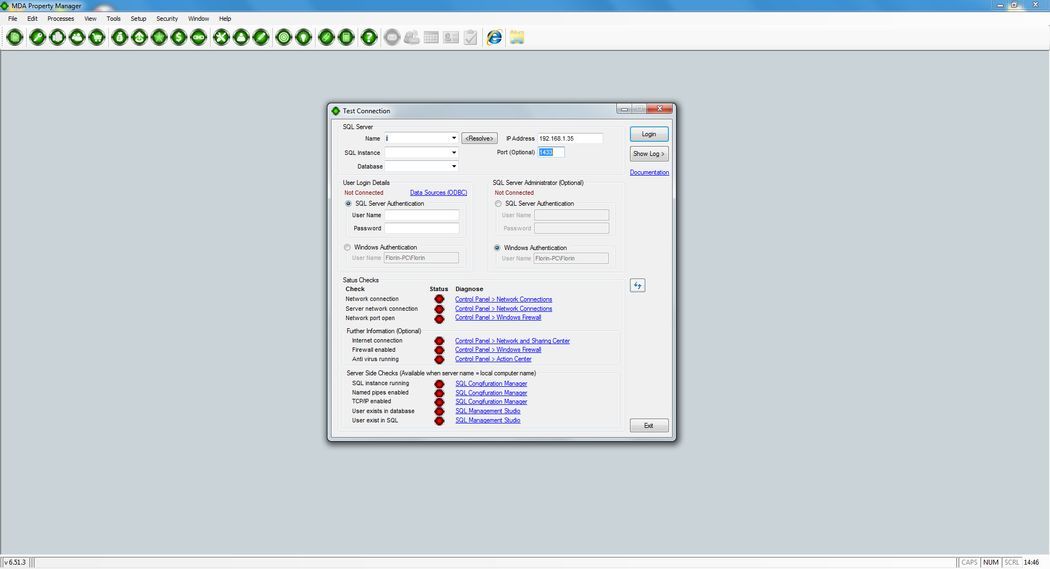The image size is (1050, 569).
Task: Click the Resolve button
Action: [479, 139]
